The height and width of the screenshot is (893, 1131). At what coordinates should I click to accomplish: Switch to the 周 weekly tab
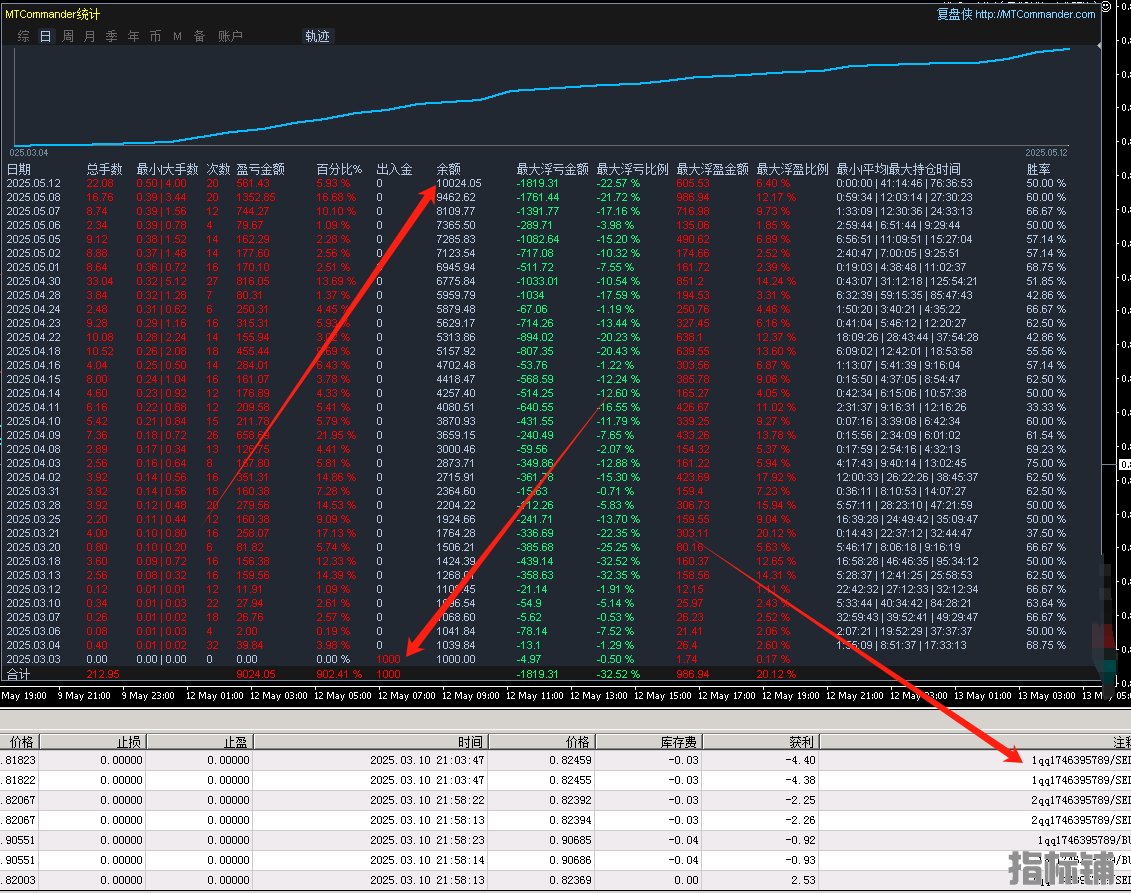coord(68,36)
